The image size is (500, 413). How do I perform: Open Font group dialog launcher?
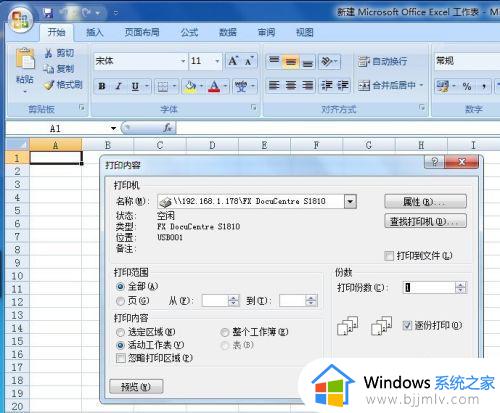point(254,107)
